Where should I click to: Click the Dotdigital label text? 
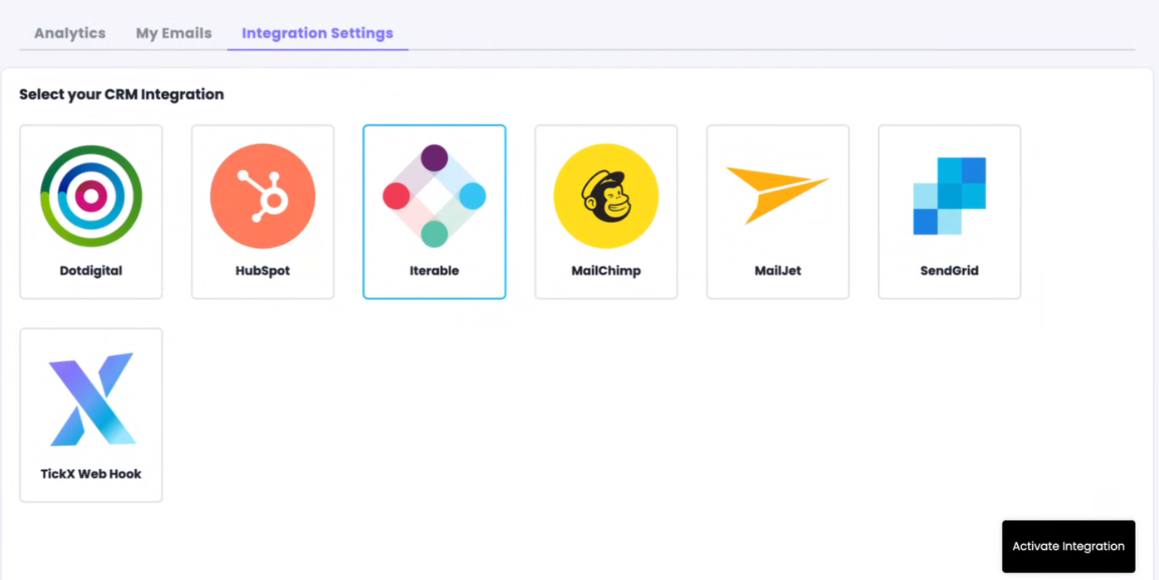pyautogui.click(x=91, y=270)
